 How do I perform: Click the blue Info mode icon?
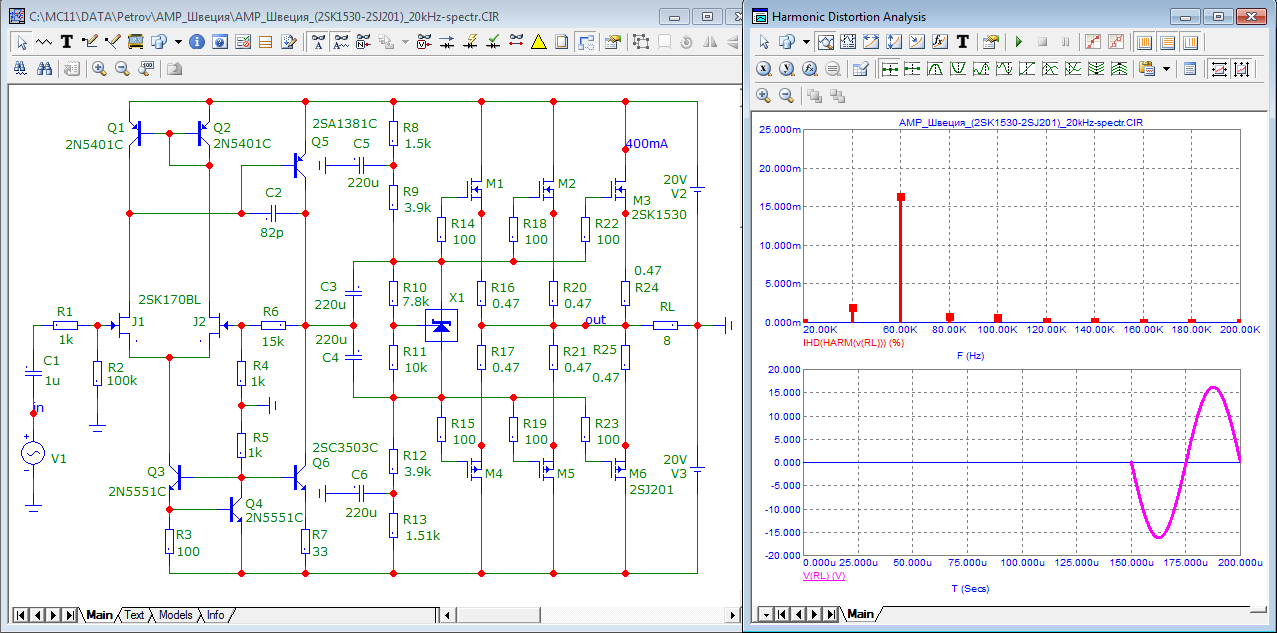197,42
